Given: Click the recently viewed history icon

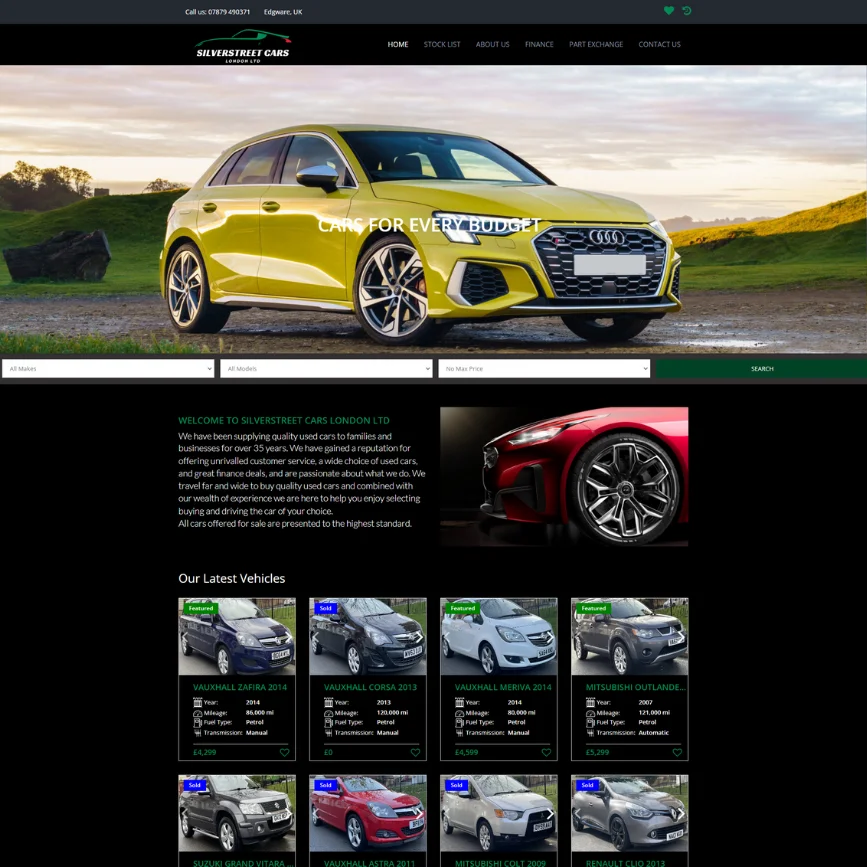Looking at the screenshot, I should (x=686, y=11).
